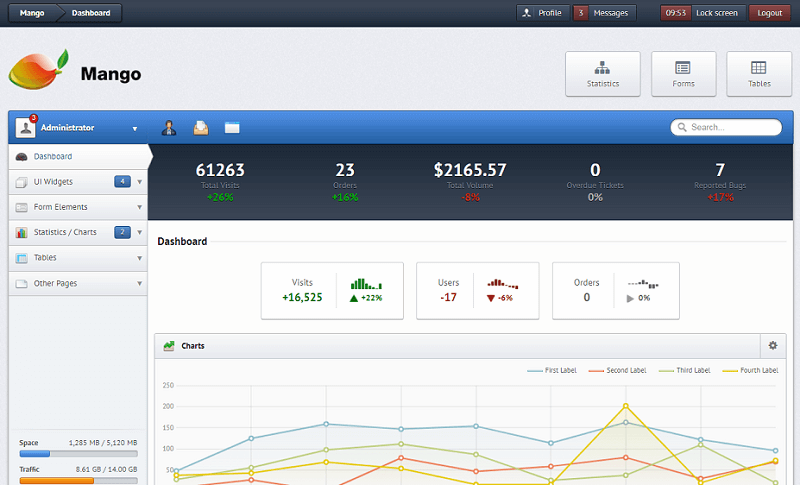Image resolution: width=800 pixels, height=485 pixels.
Task: Click the Dashboard breadcrumb in top bar
Action: click(90, 13)
